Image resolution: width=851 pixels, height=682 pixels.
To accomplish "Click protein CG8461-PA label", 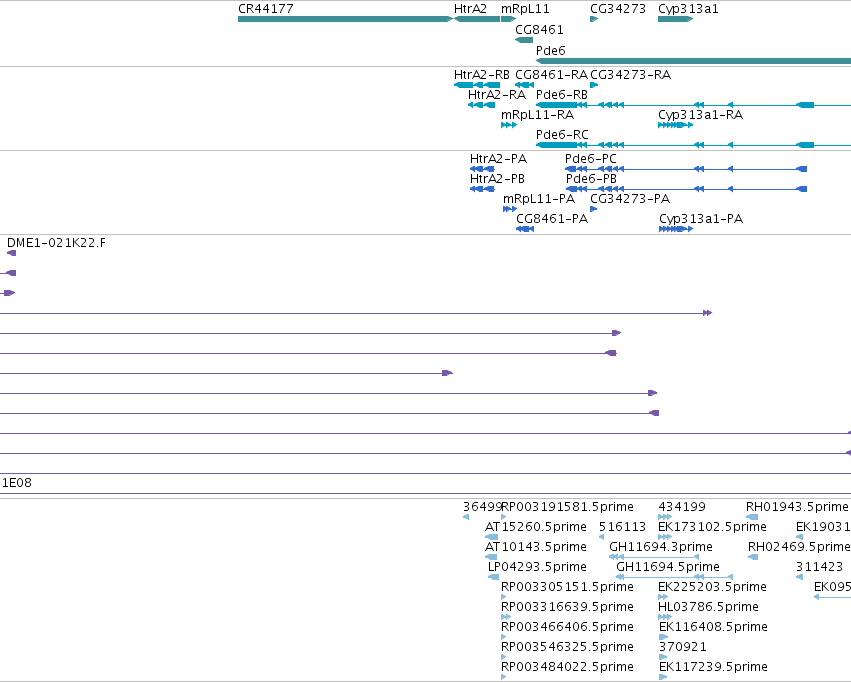I will coord(552,219).
